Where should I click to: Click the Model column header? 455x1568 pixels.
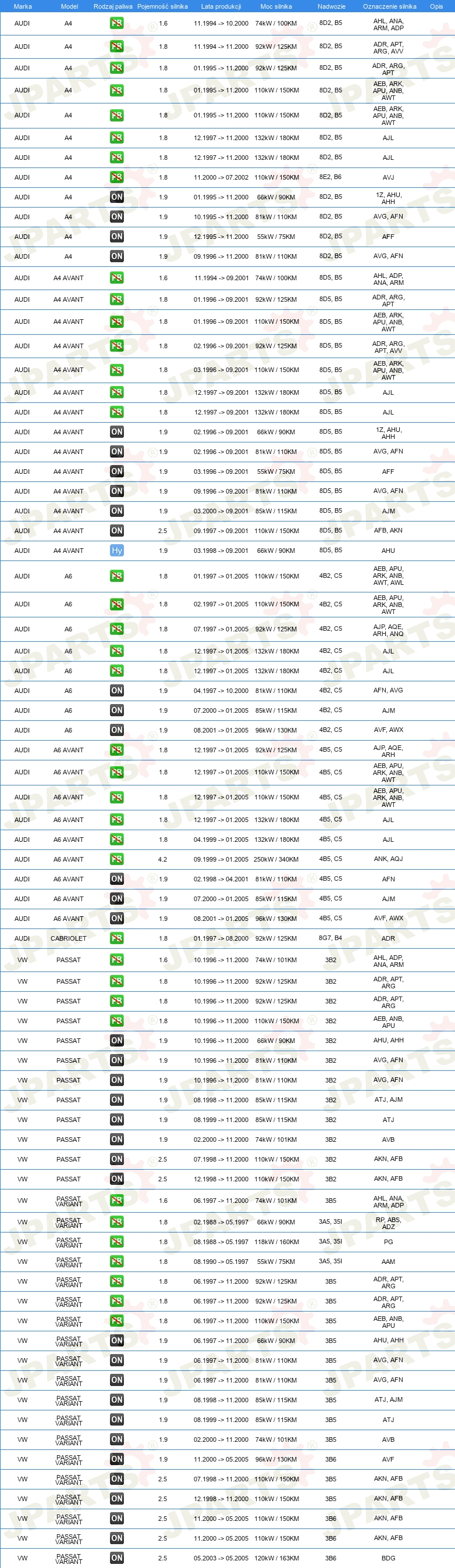click(69, 7)
